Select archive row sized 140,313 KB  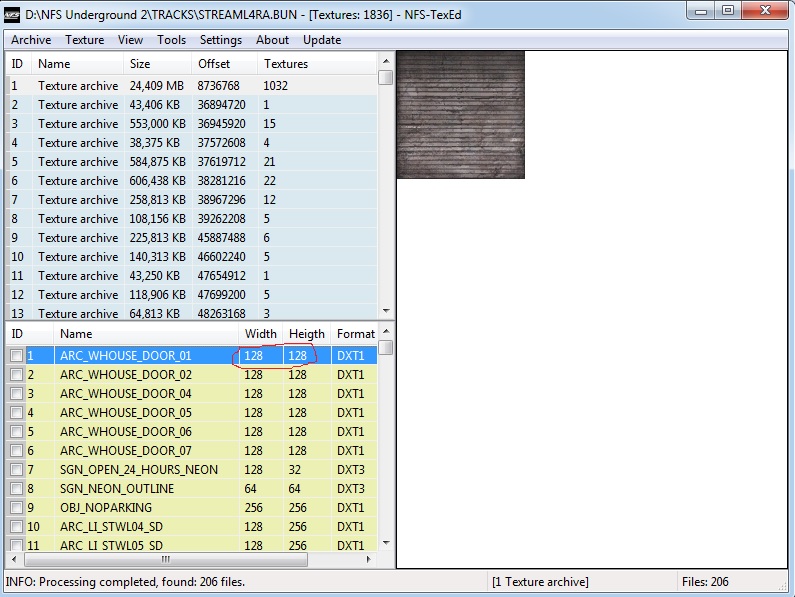192,257
